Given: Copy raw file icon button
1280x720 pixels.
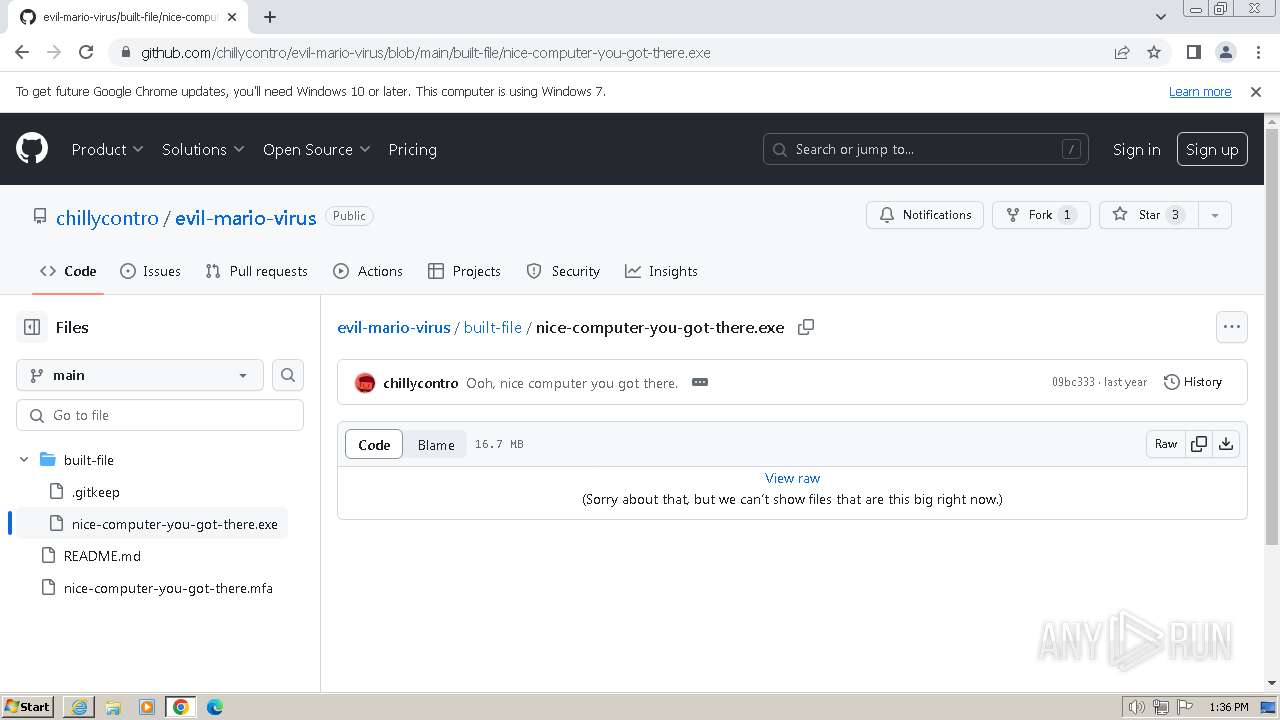Looking at the screenshot, I should [1198, 444].
